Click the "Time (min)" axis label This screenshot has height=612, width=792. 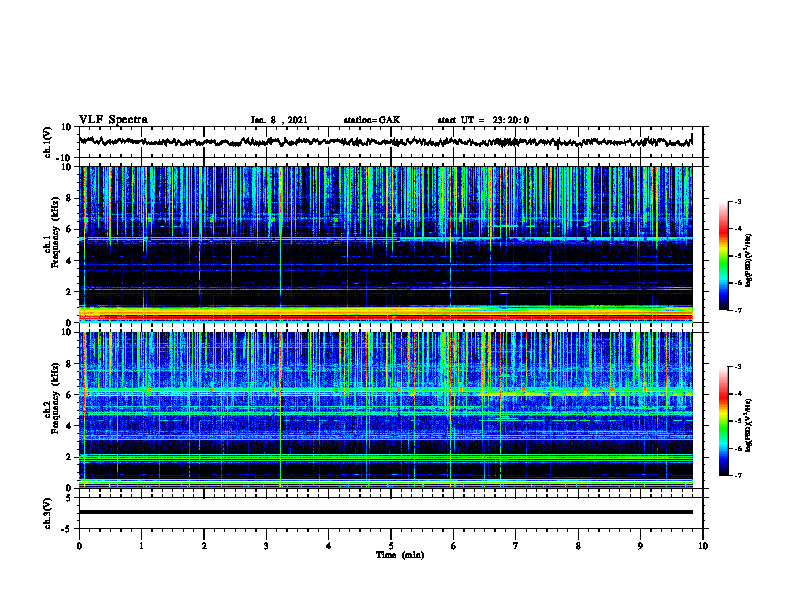tap(400, 555)
